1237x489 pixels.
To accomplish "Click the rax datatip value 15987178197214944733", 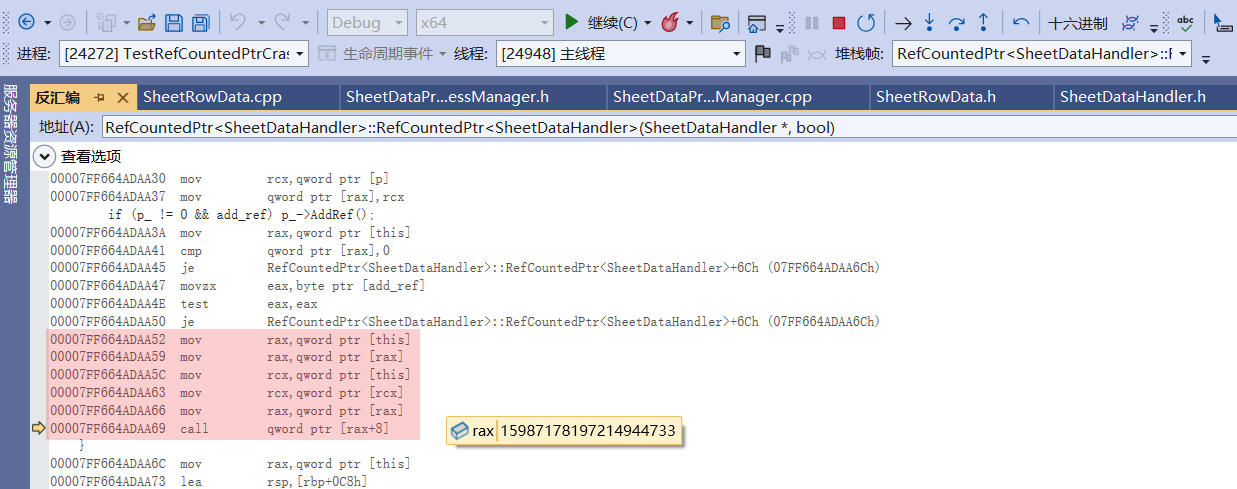I will (588, 431).
